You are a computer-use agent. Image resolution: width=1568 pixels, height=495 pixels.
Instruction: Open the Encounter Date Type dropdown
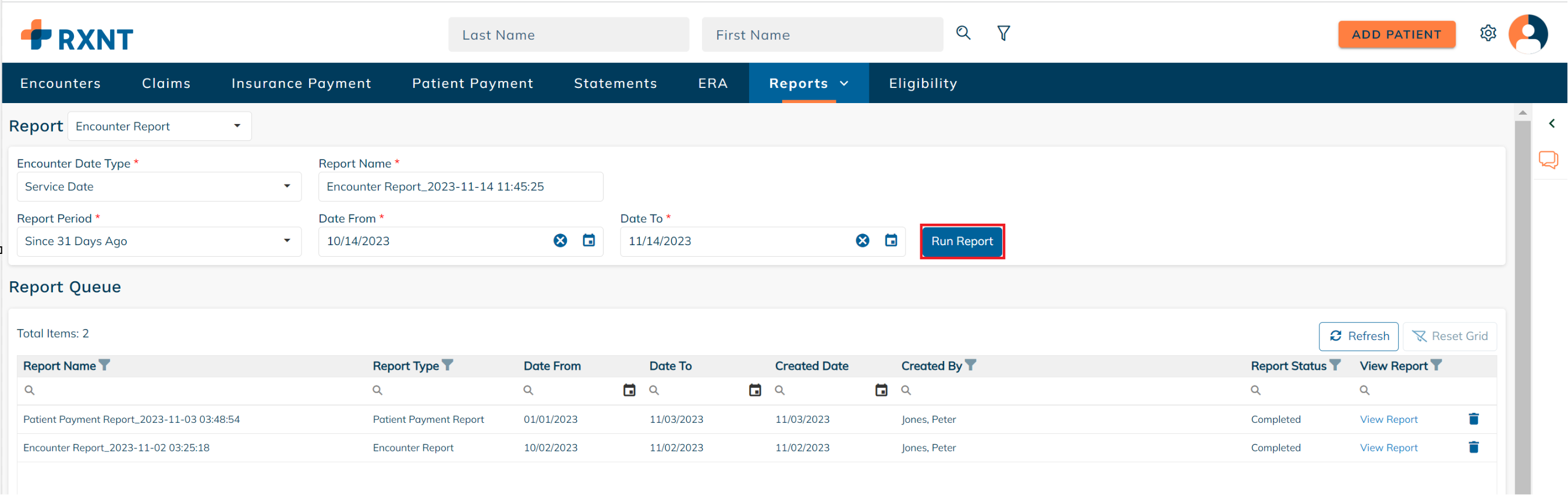[287, 186]
